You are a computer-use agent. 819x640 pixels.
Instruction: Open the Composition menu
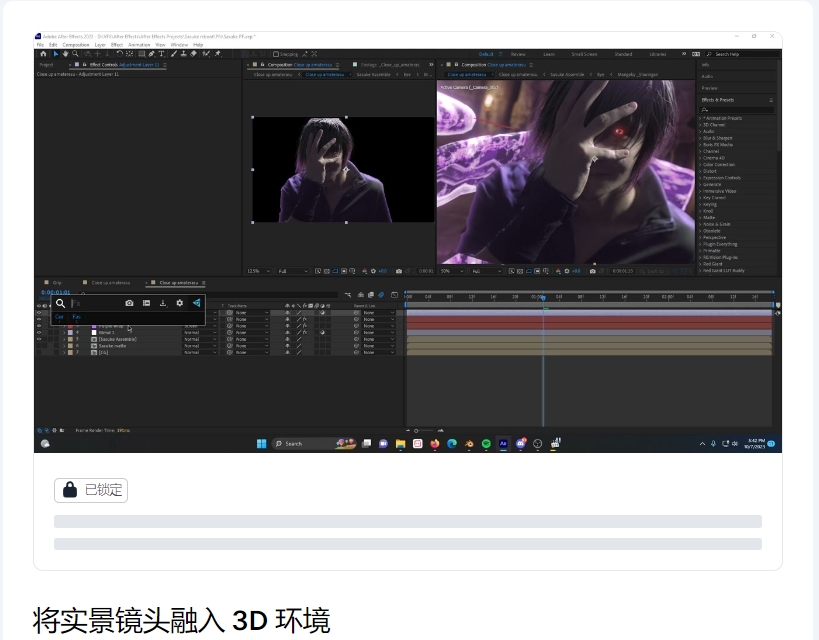pos(76,45)
